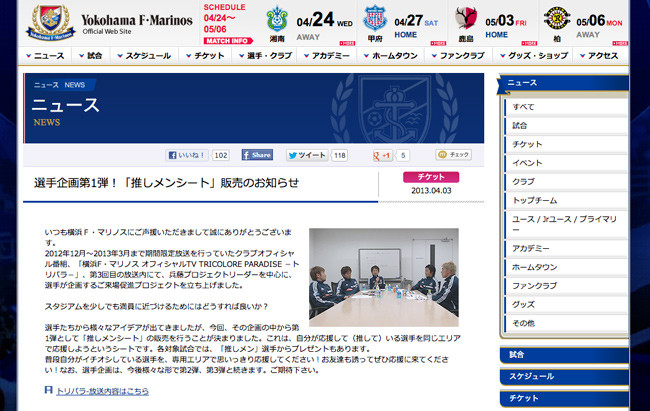Select グッズ in the news sidebar
The height and width of the screenshot is (411, 650).
(x=566, y=304)
